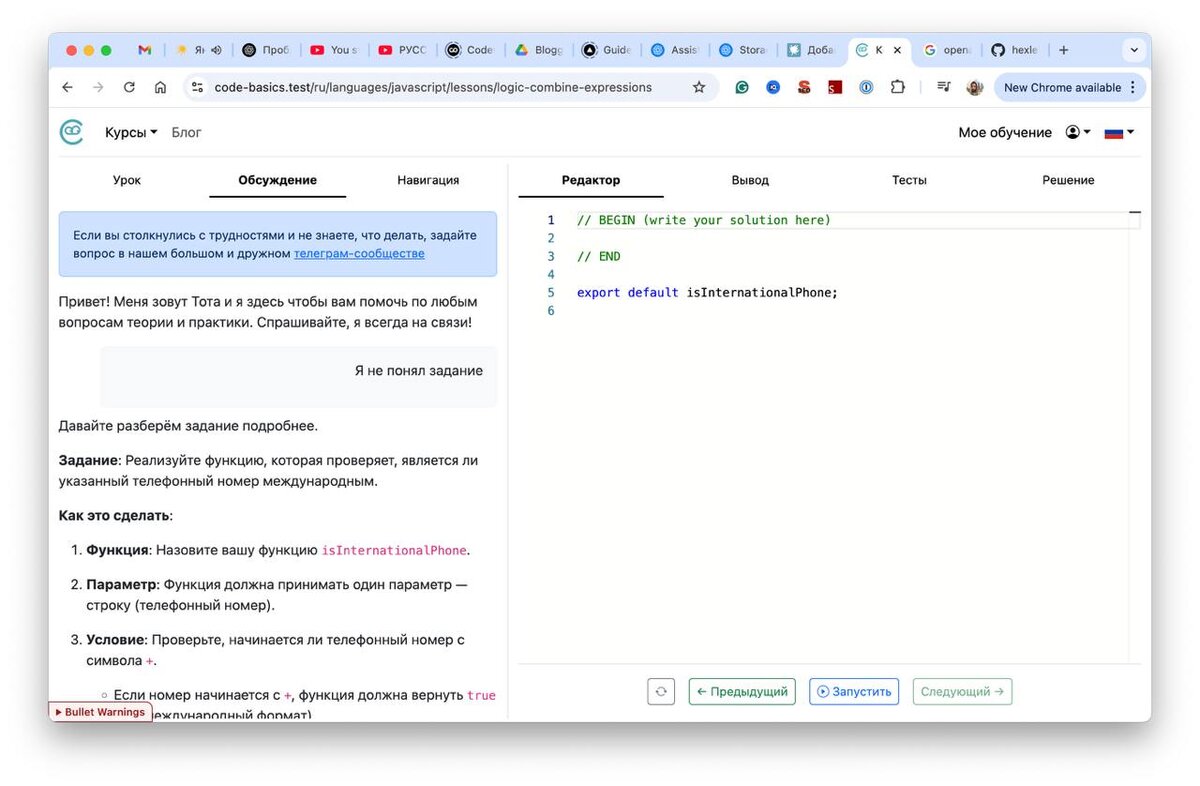Switch to the 'You s' YouTube tab
Screen dimensions: 1200x786
pos(333,50)
